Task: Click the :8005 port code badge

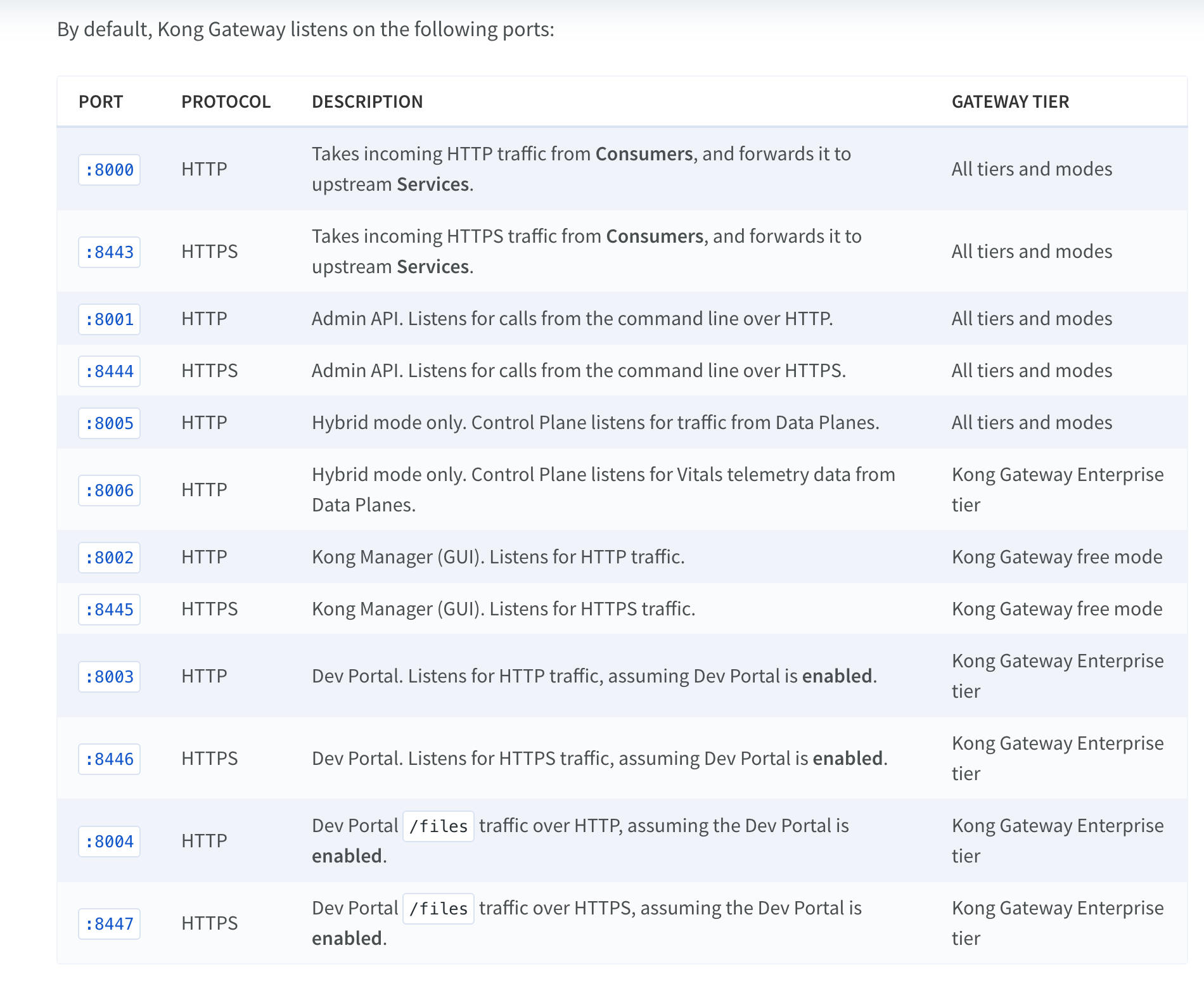Action: coord(109,423)
